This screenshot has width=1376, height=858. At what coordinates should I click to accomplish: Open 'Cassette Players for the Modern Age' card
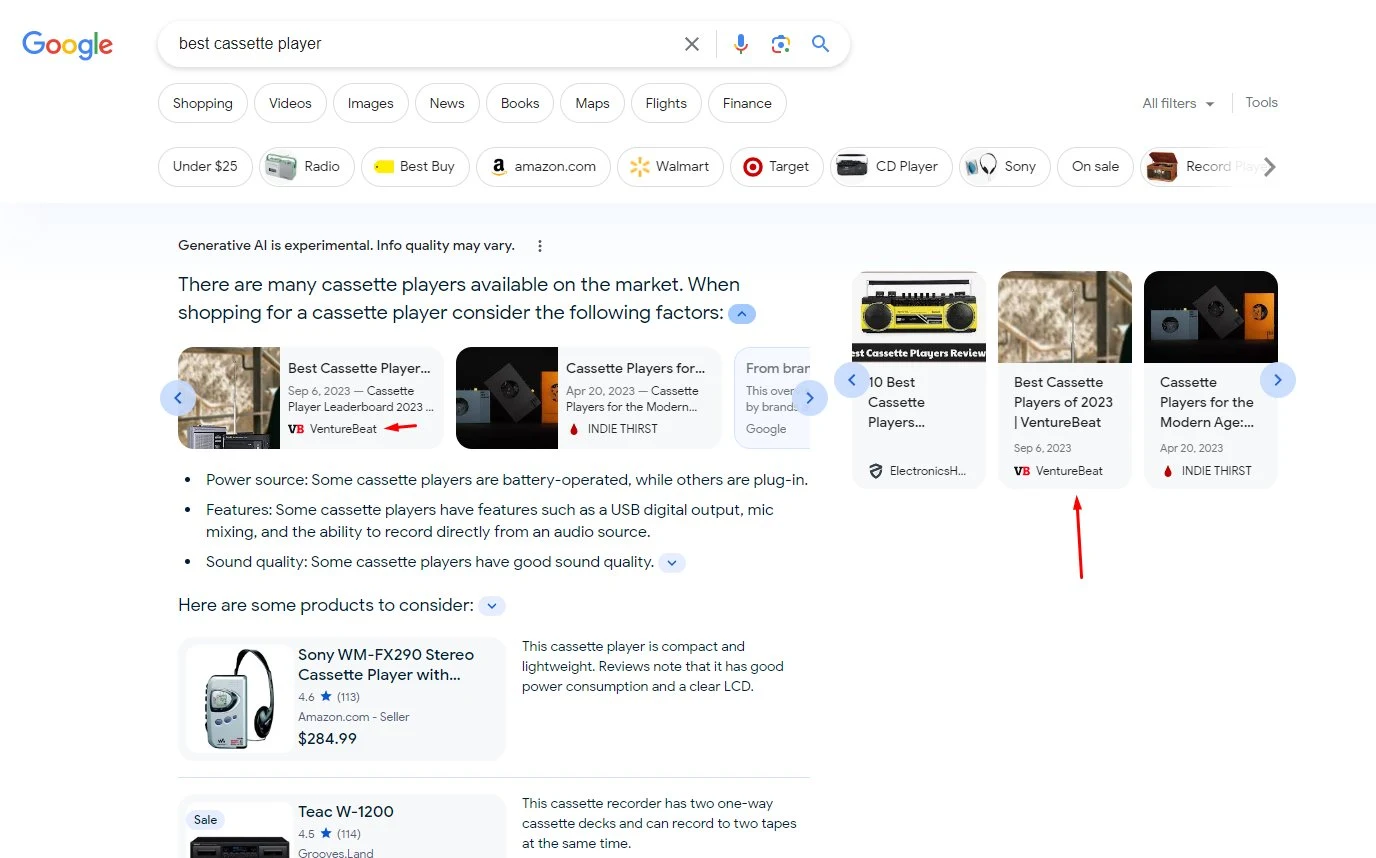[1211, 380]
